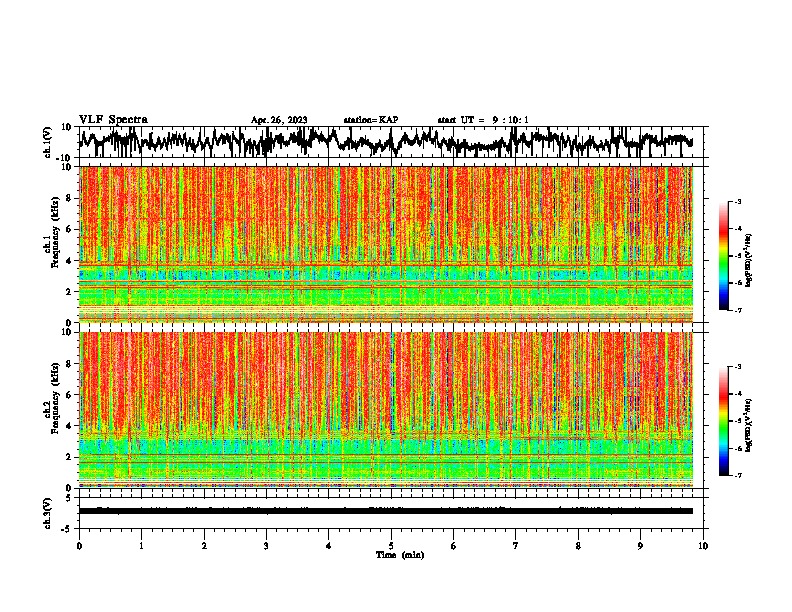
Task: Click time axis tick label "0"
Action: tap(79, 546)
